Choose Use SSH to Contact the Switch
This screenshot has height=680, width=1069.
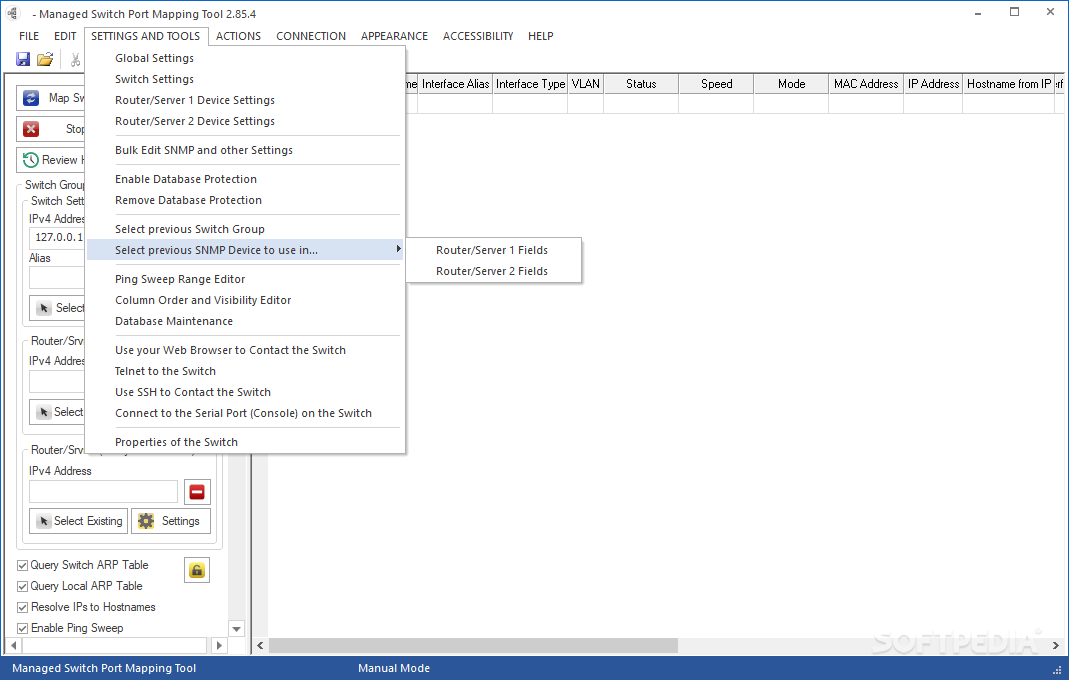[245, 393]
